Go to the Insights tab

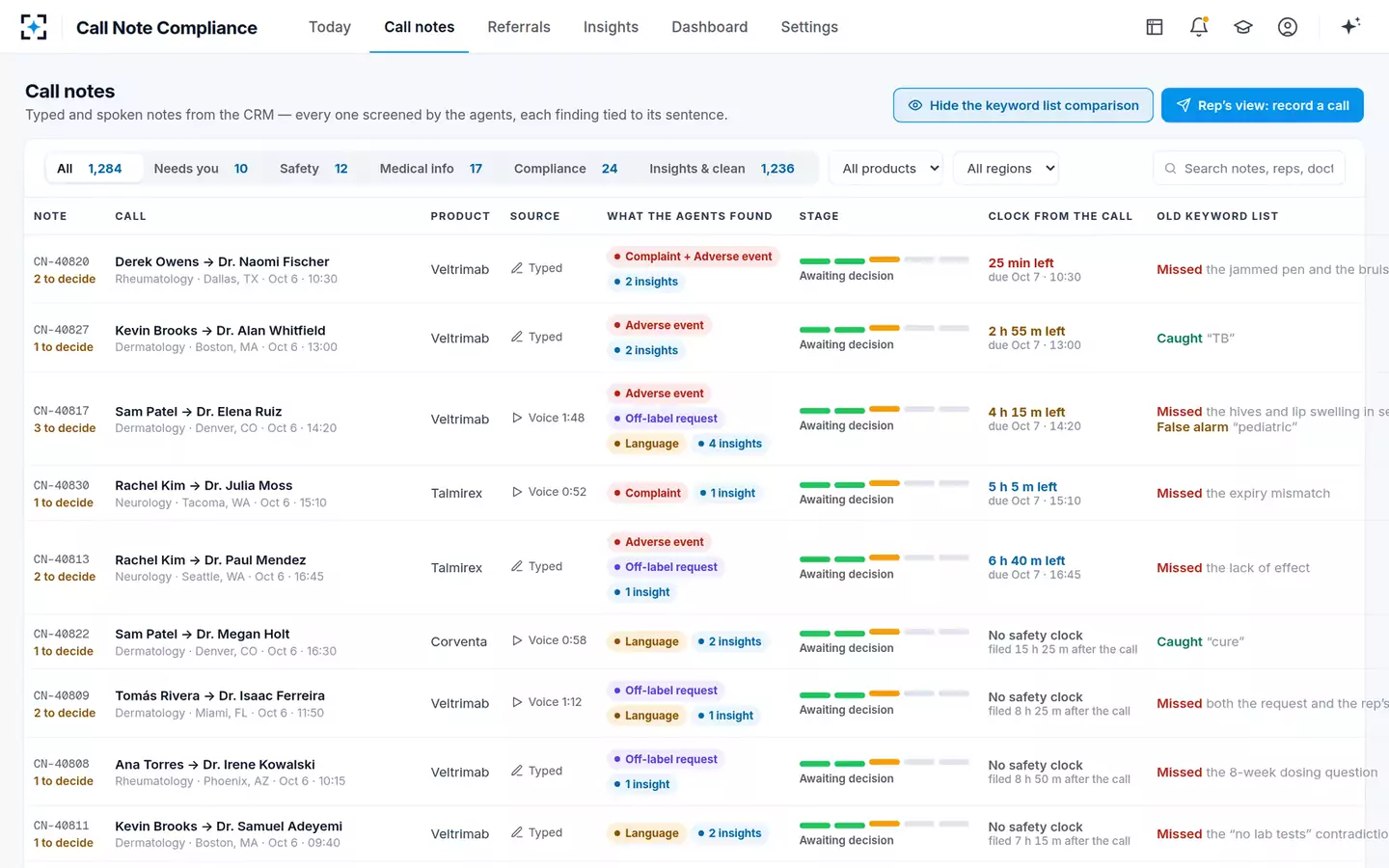point(611,27)
